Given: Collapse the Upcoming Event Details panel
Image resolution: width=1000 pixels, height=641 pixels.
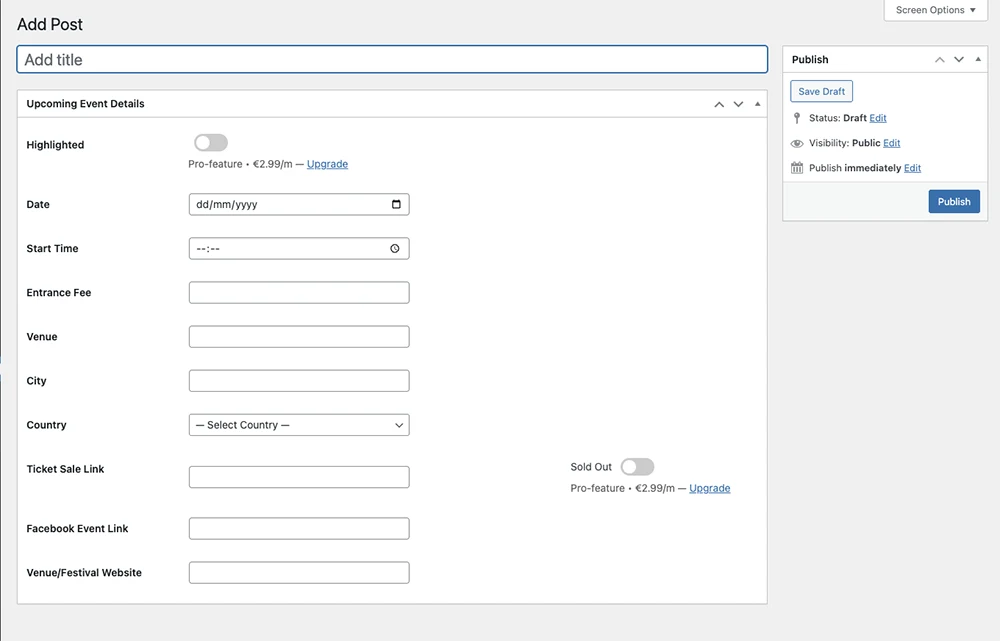Looking at the screenshot, I should point(757,104).
